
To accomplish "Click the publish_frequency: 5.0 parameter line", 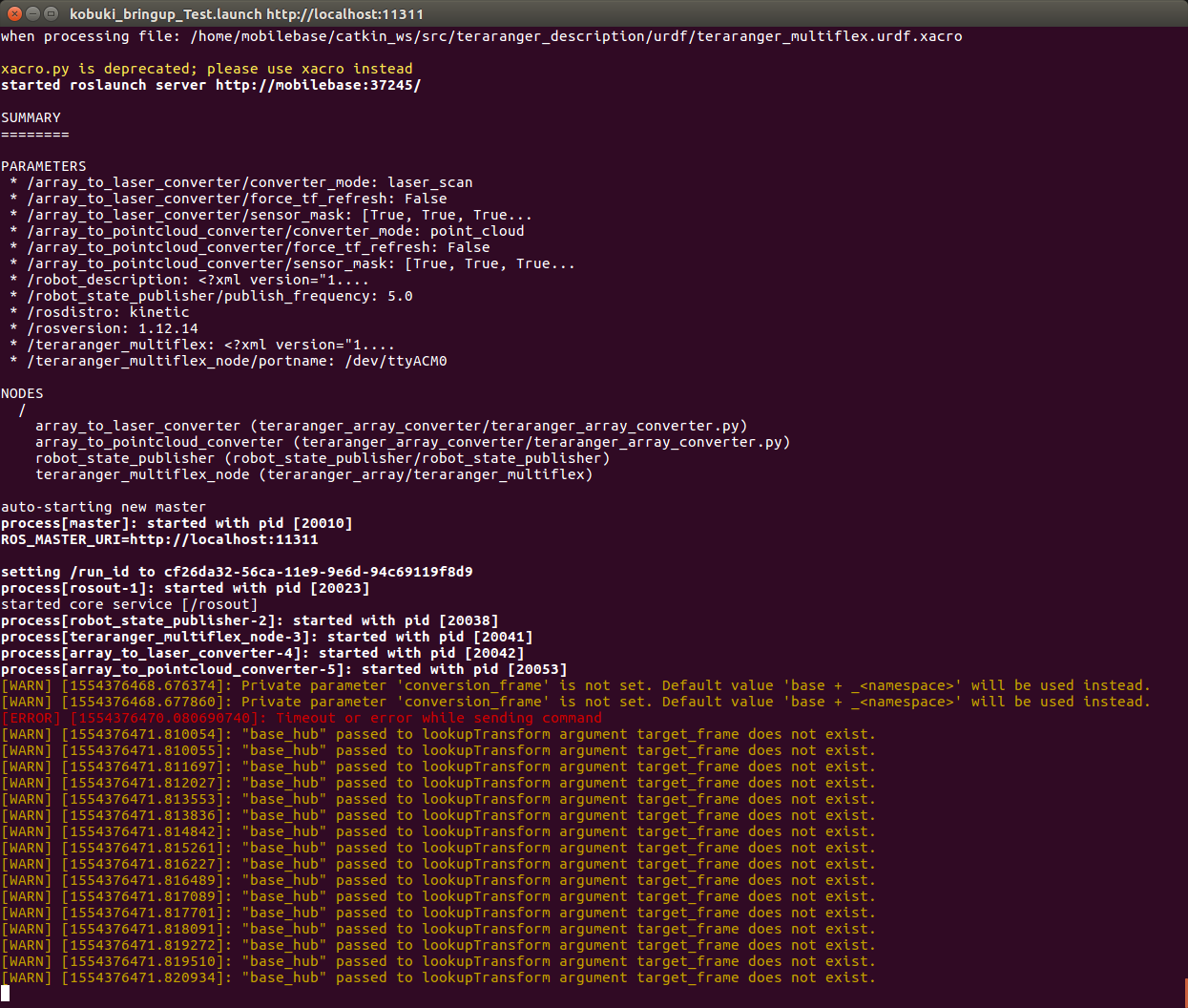I will [211, 296].
